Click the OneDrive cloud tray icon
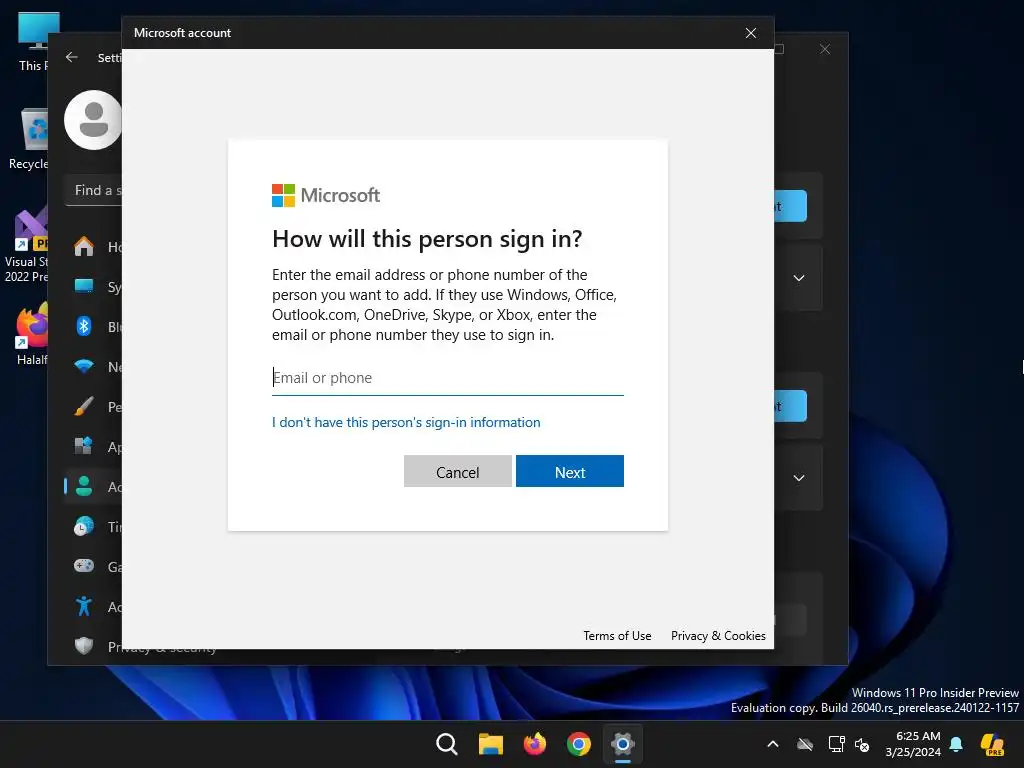The height and width of the screenshot is (768, 1024). (x=805, y=744)
